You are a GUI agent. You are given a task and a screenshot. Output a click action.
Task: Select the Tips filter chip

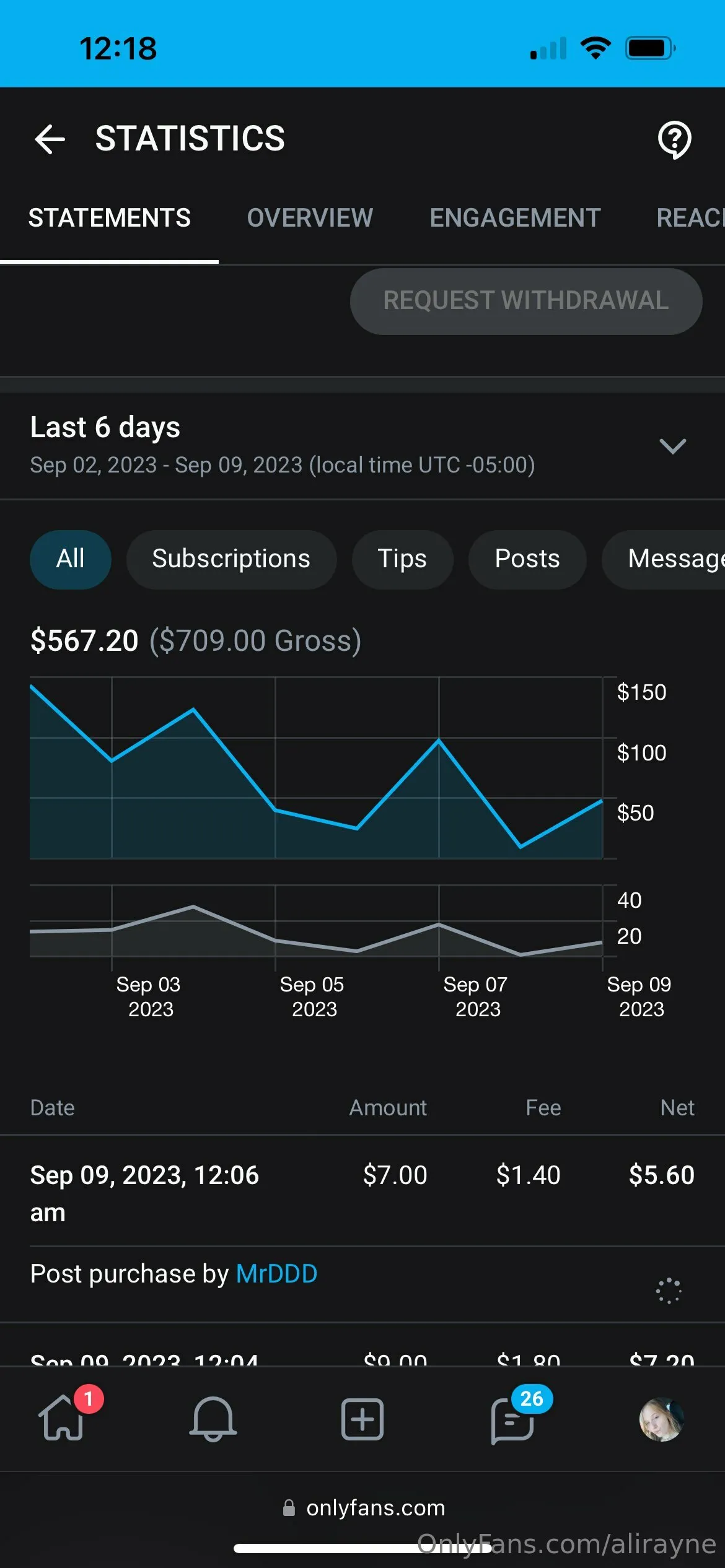402,559
